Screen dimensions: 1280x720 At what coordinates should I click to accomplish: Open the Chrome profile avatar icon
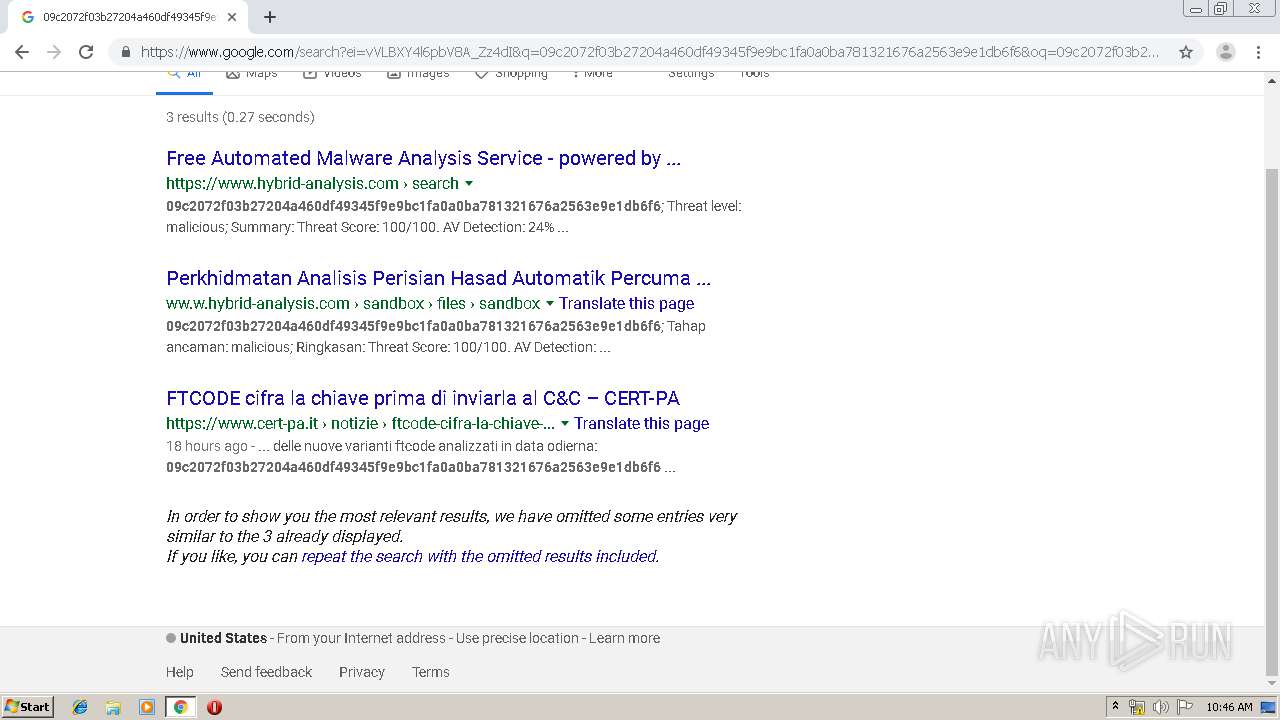point(1225,52)
